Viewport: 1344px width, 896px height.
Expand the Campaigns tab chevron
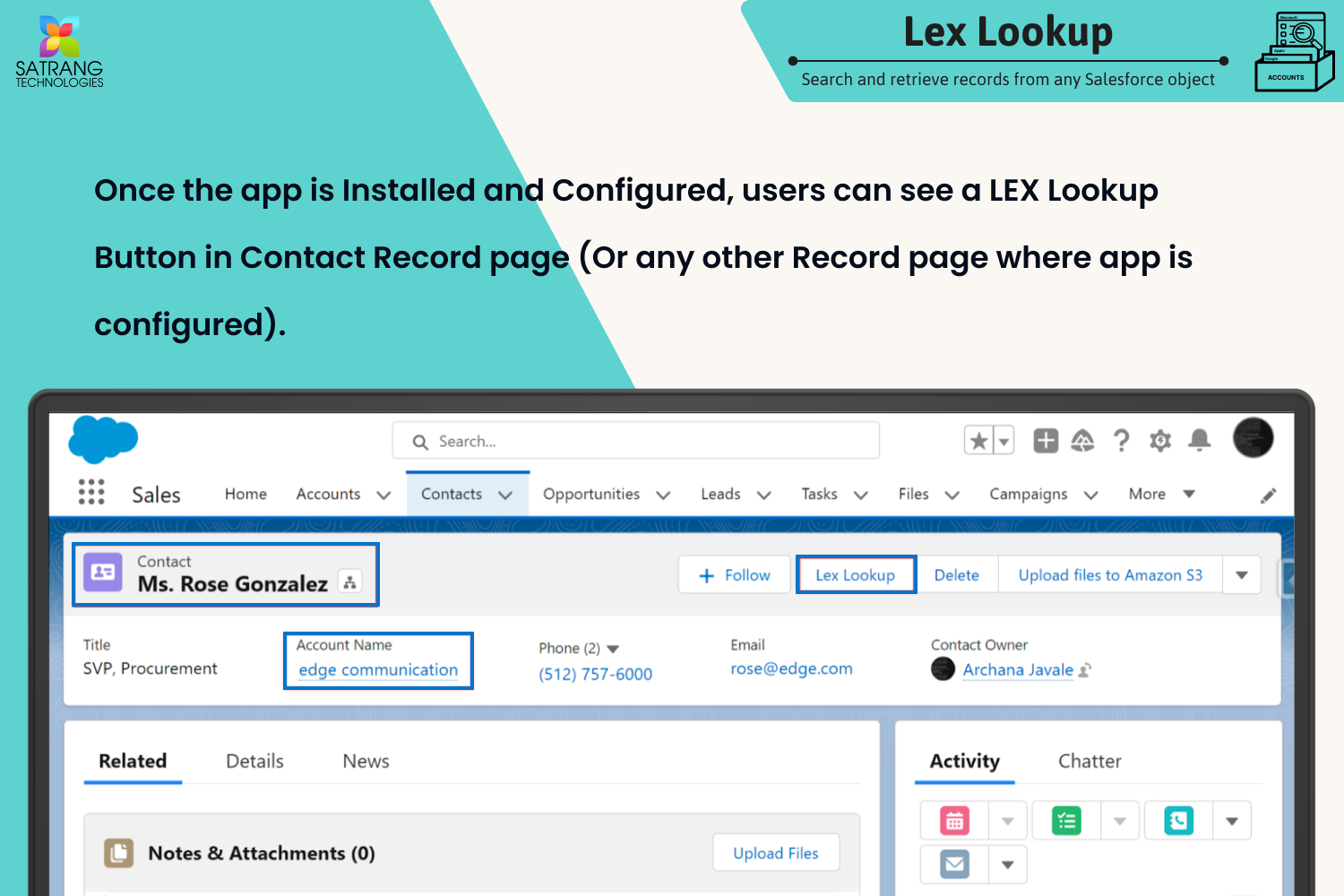1090,495
